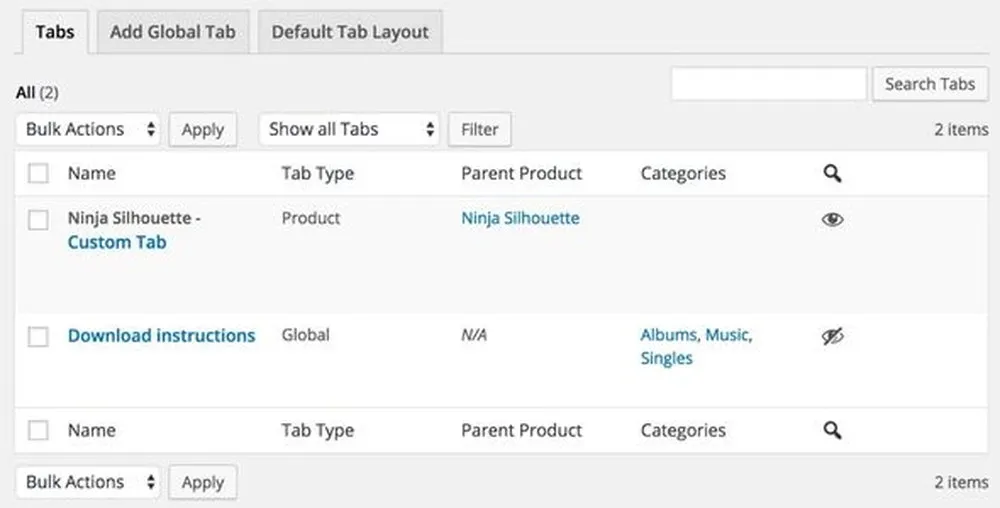Open the Download instructions tab link
Viewport: 1000px width, 508px height.
[161, 336]
